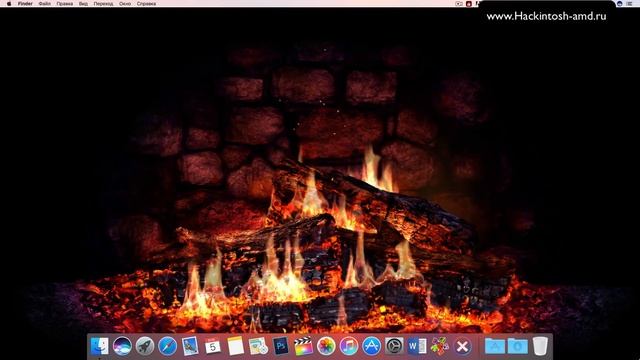Open the Trash

pyautogui.click(x=540, y=347)
